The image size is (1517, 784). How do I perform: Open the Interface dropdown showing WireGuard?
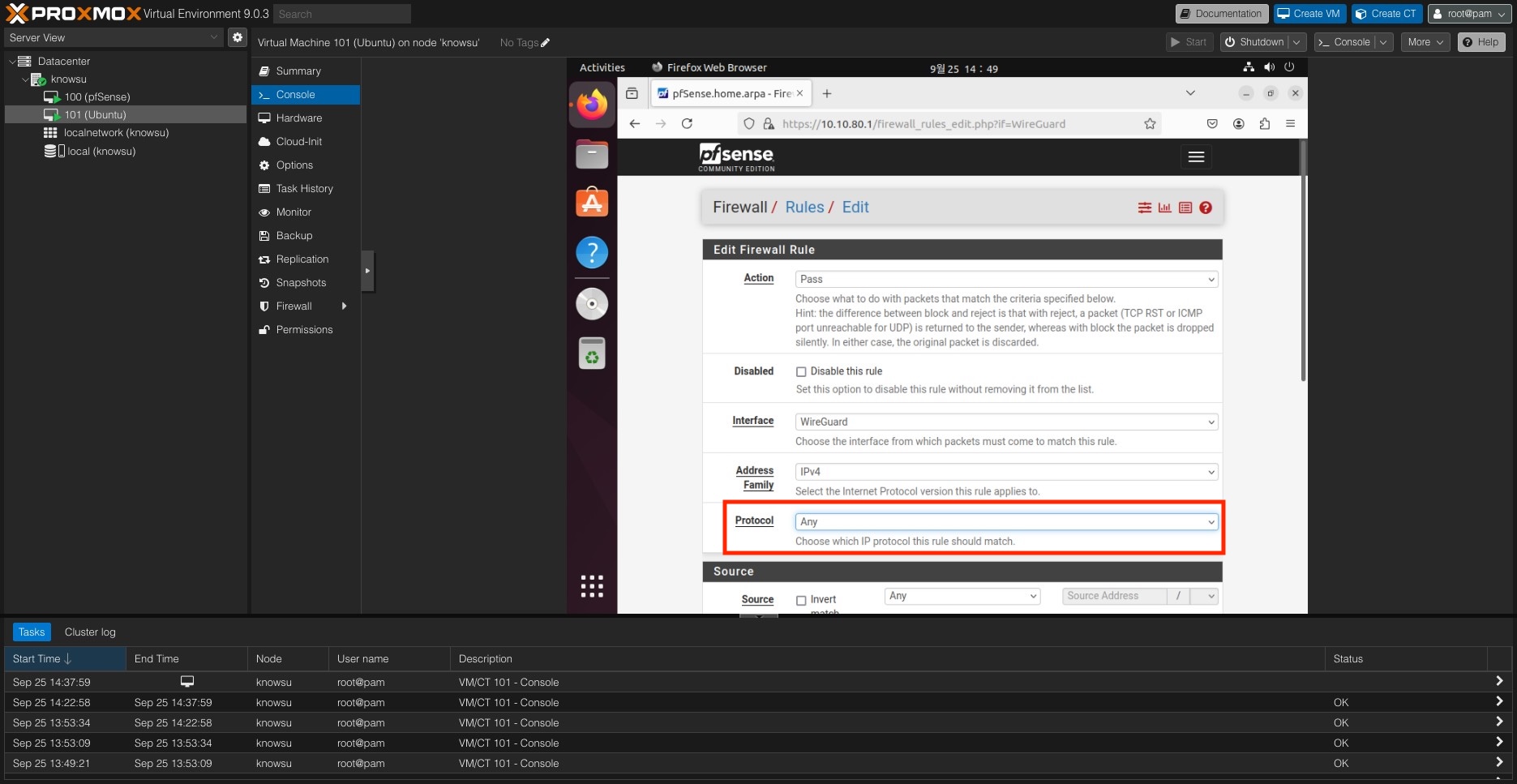pyautogui.click(x=1006, y=422)
